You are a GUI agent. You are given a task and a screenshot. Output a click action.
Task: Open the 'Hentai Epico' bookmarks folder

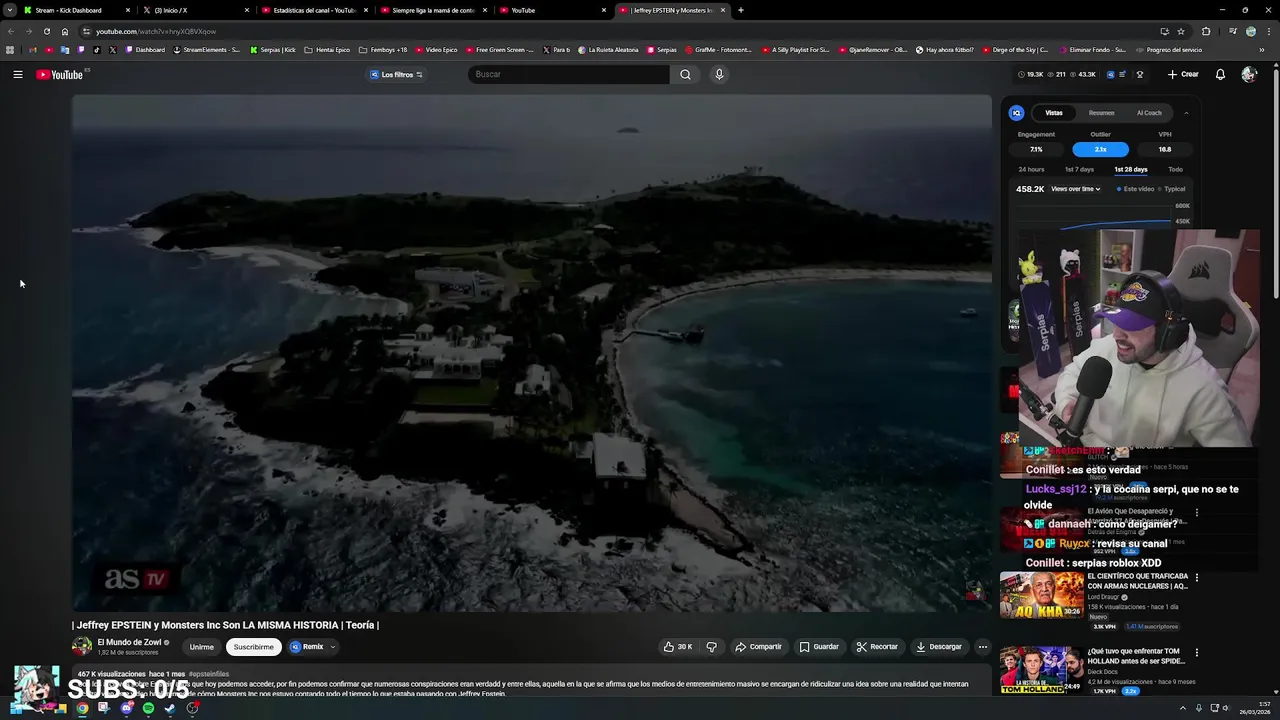(327, 49)
